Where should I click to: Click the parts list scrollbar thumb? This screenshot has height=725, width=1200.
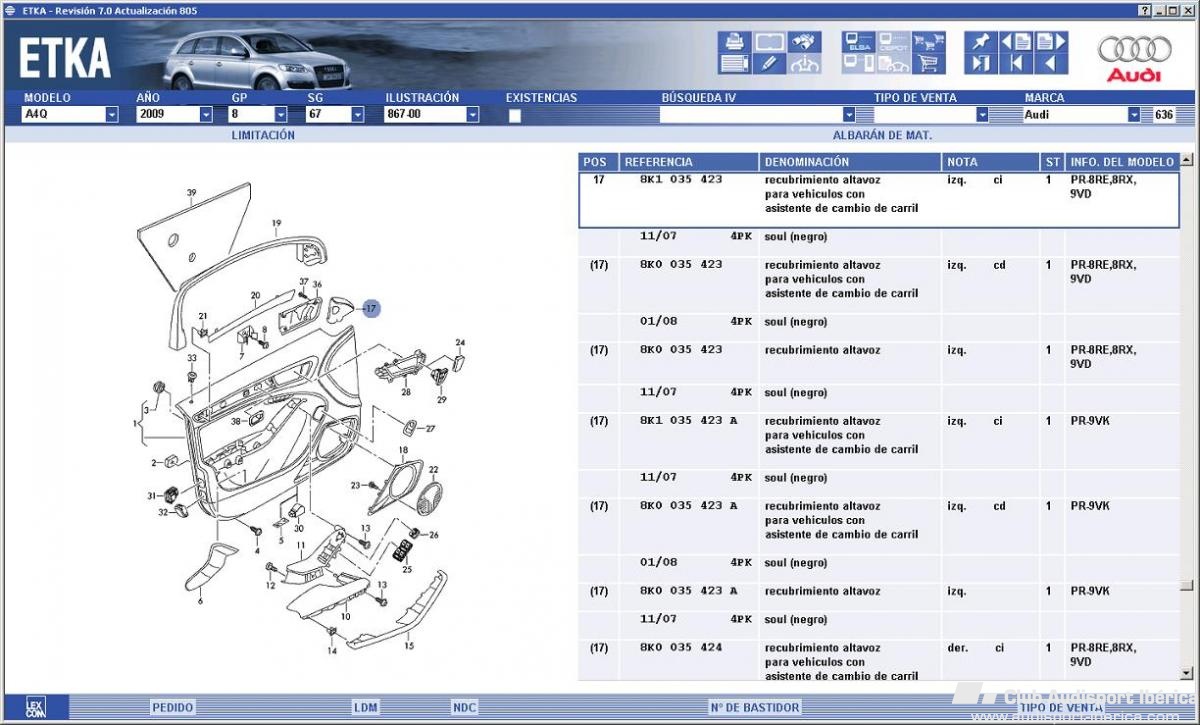click(1187, 585)
